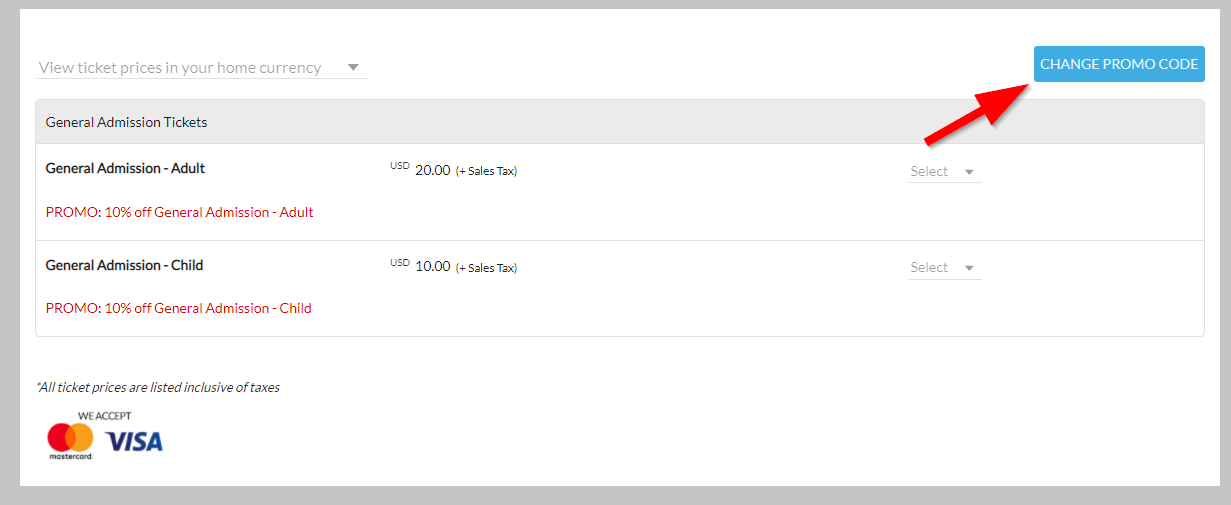Click the We Accept label

[105, 415]
